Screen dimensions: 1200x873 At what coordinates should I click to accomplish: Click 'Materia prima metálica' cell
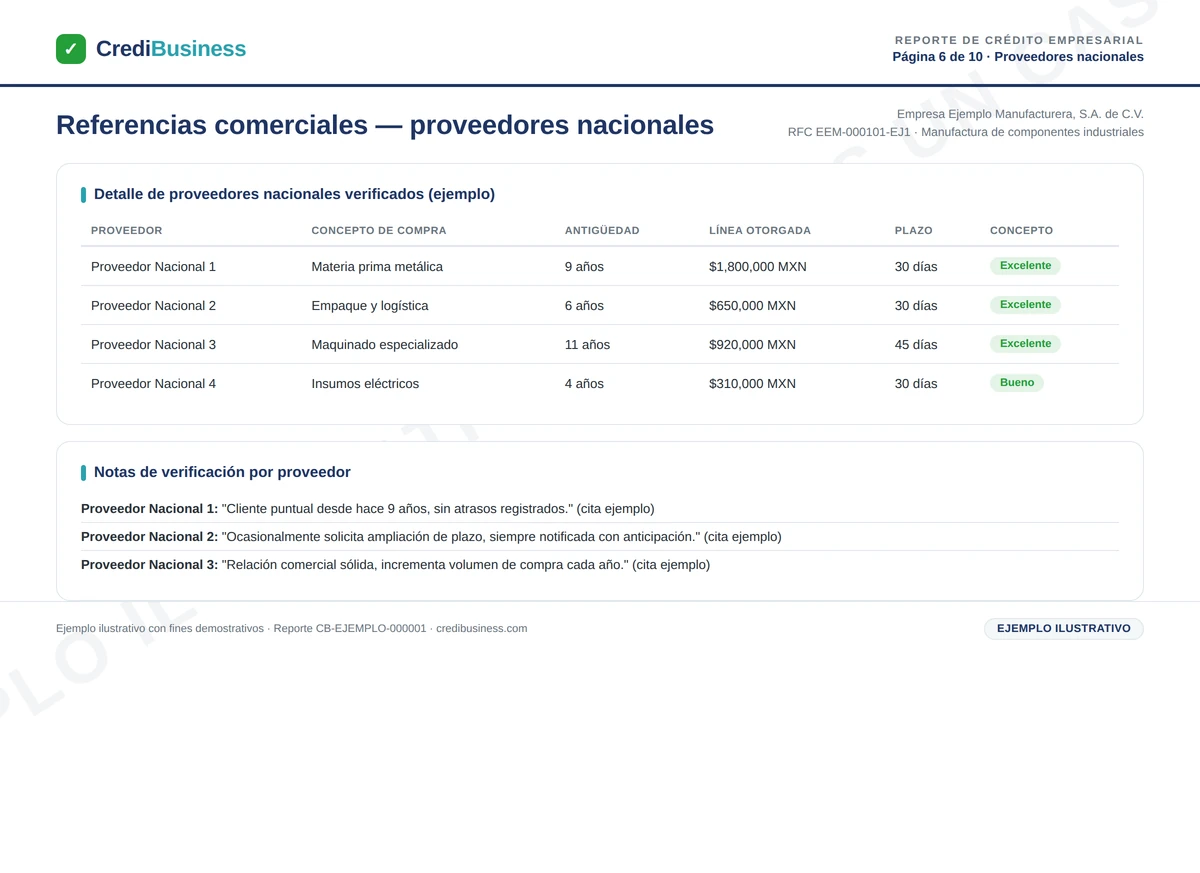tap(377, 267)
